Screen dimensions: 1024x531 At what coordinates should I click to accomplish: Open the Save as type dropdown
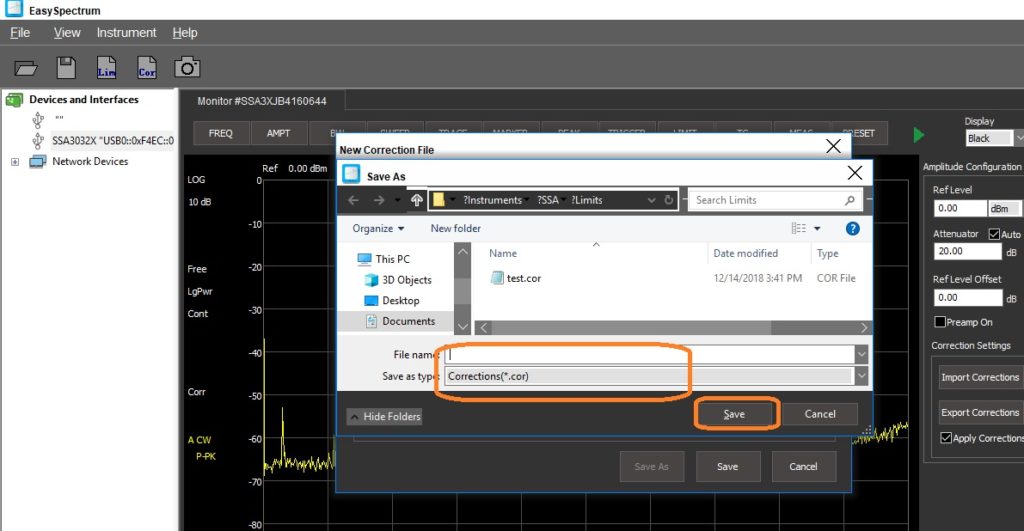point(861,376)
